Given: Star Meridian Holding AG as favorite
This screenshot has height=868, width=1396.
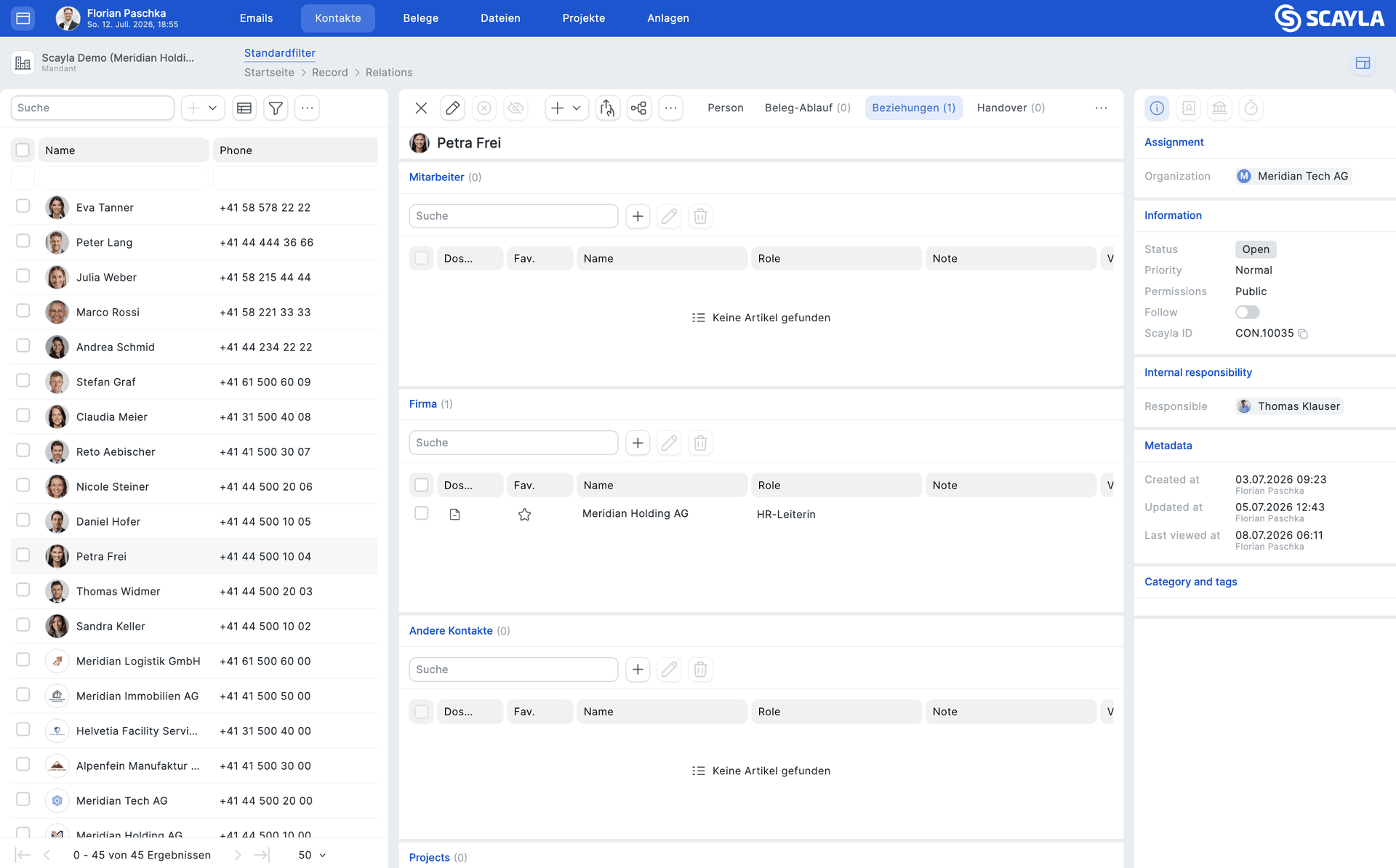Looking at the screenshot, I should click(524, 515).
